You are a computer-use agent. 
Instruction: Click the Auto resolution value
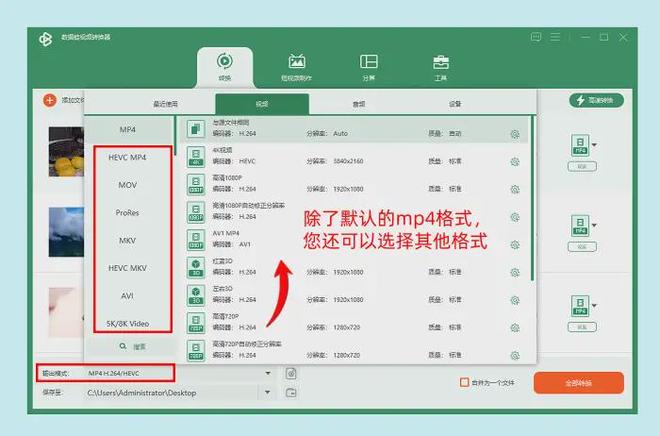click(x=341, y=133)
